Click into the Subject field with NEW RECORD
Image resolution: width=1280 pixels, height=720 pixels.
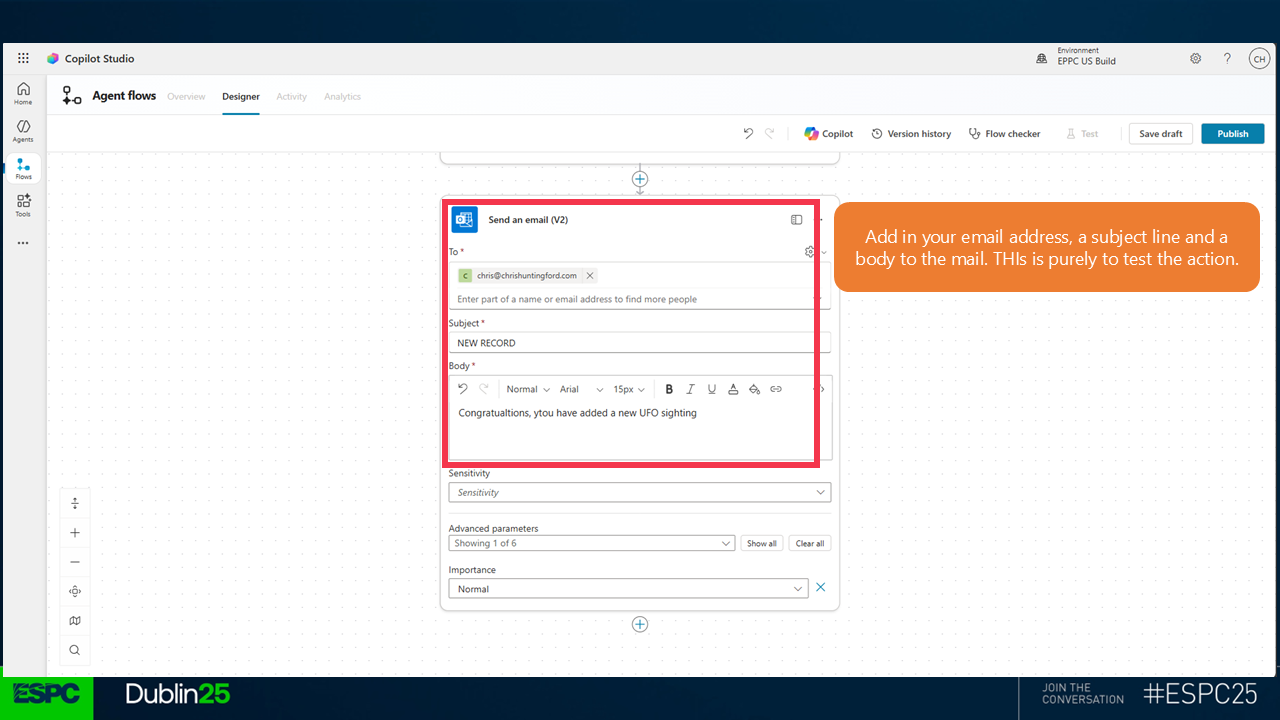(x=632, y=343)
